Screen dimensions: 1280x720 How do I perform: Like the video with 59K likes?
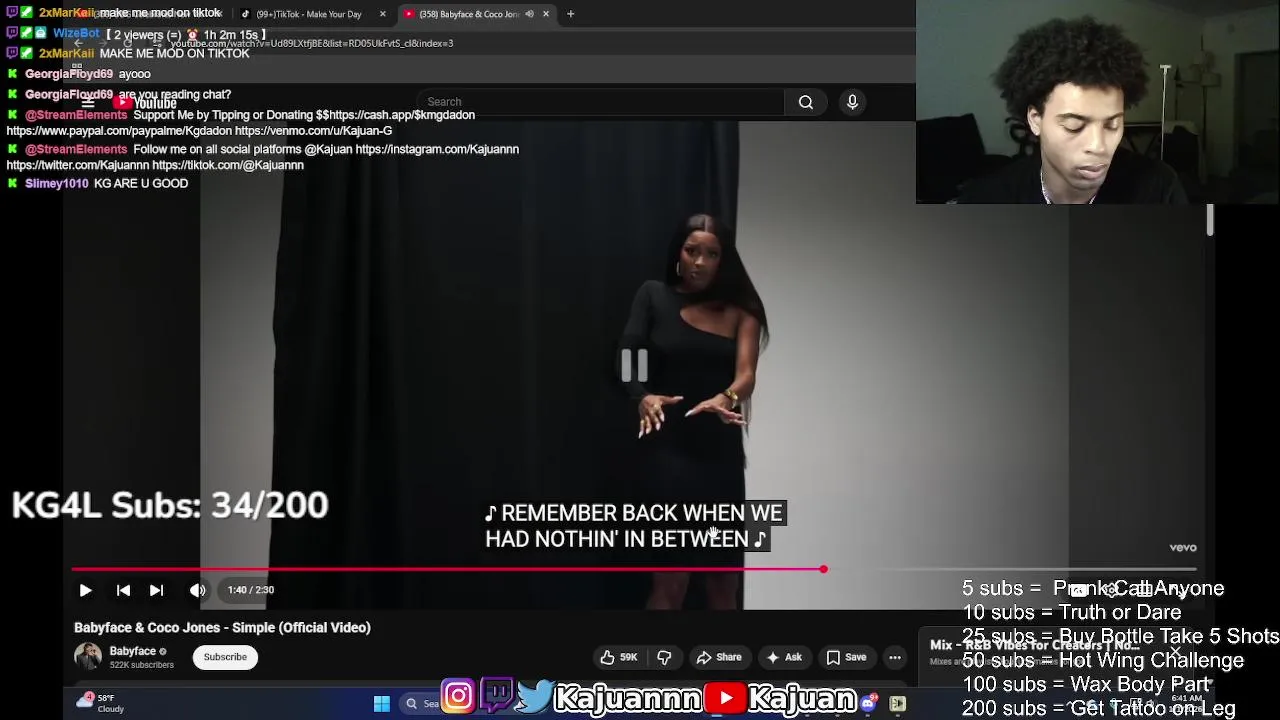tap(618, 657)
